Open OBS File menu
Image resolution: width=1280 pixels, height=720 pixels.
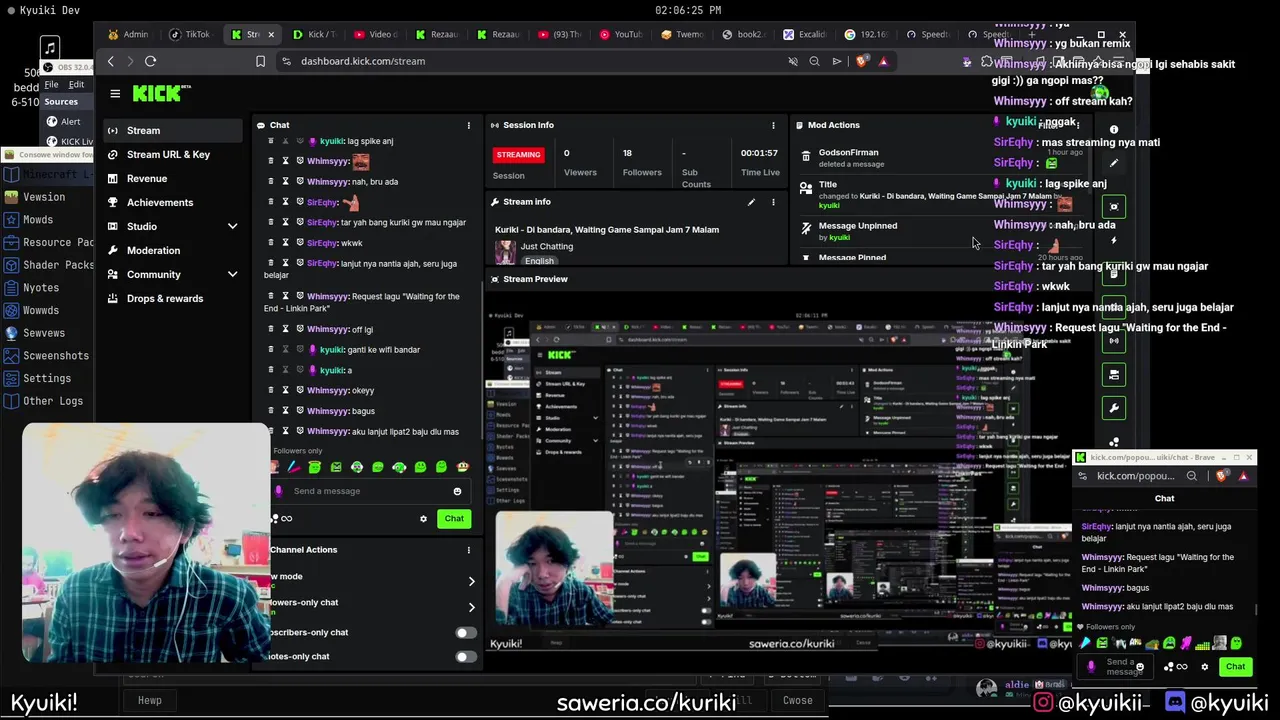point(51,85)
